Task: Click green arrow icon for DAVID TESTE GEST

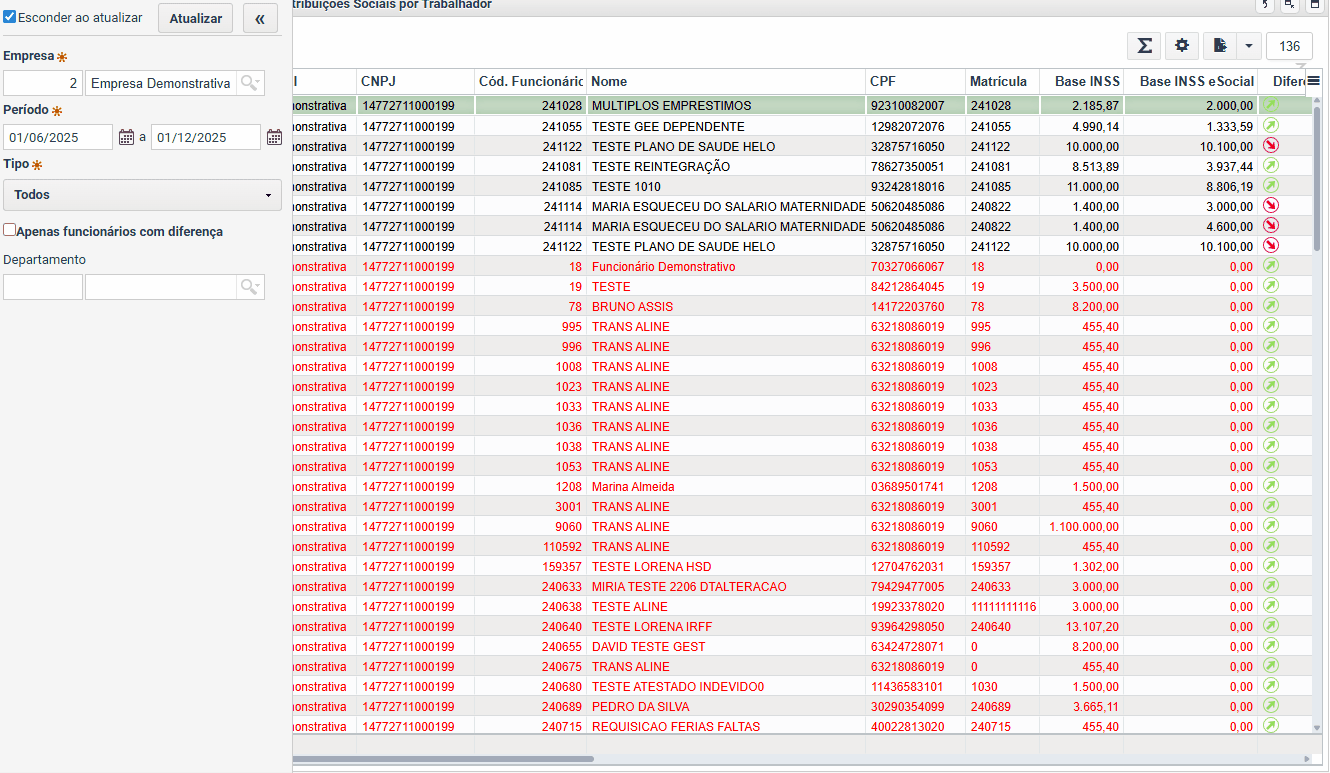Action: coord(1271,646)
